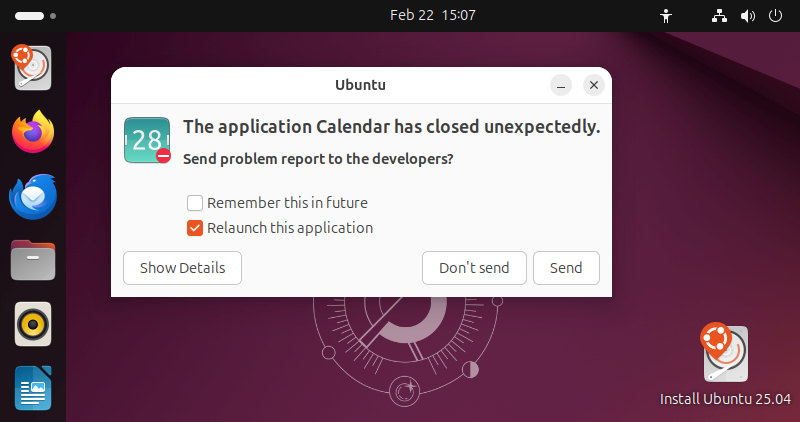Viewport: 800px width, 422px height.
Task: Open the power menu icon
Action: (775, 16)
